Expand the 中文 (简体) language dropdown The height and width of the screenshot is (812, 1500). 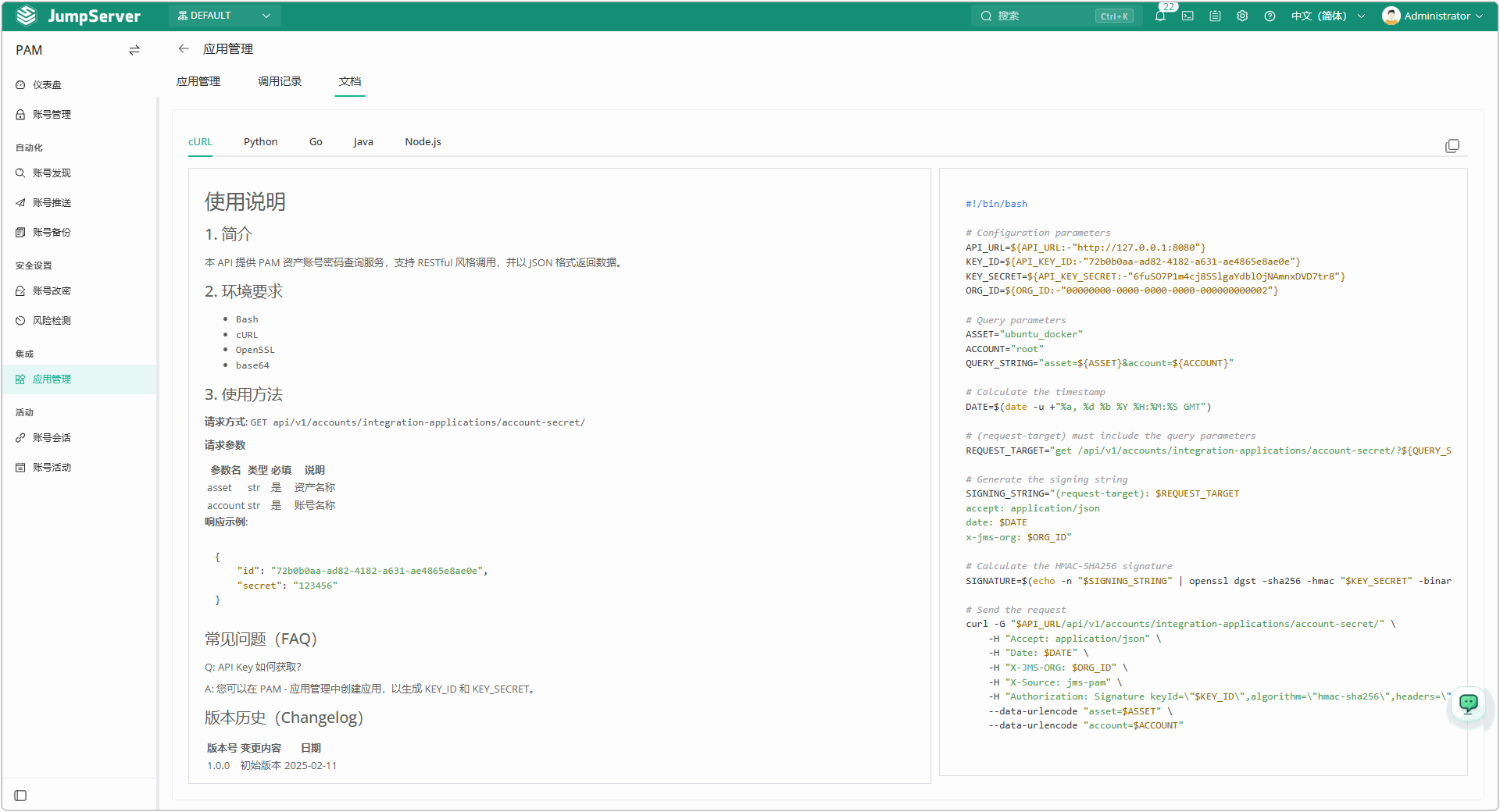pyautogui.click(x=1327, y=16)
